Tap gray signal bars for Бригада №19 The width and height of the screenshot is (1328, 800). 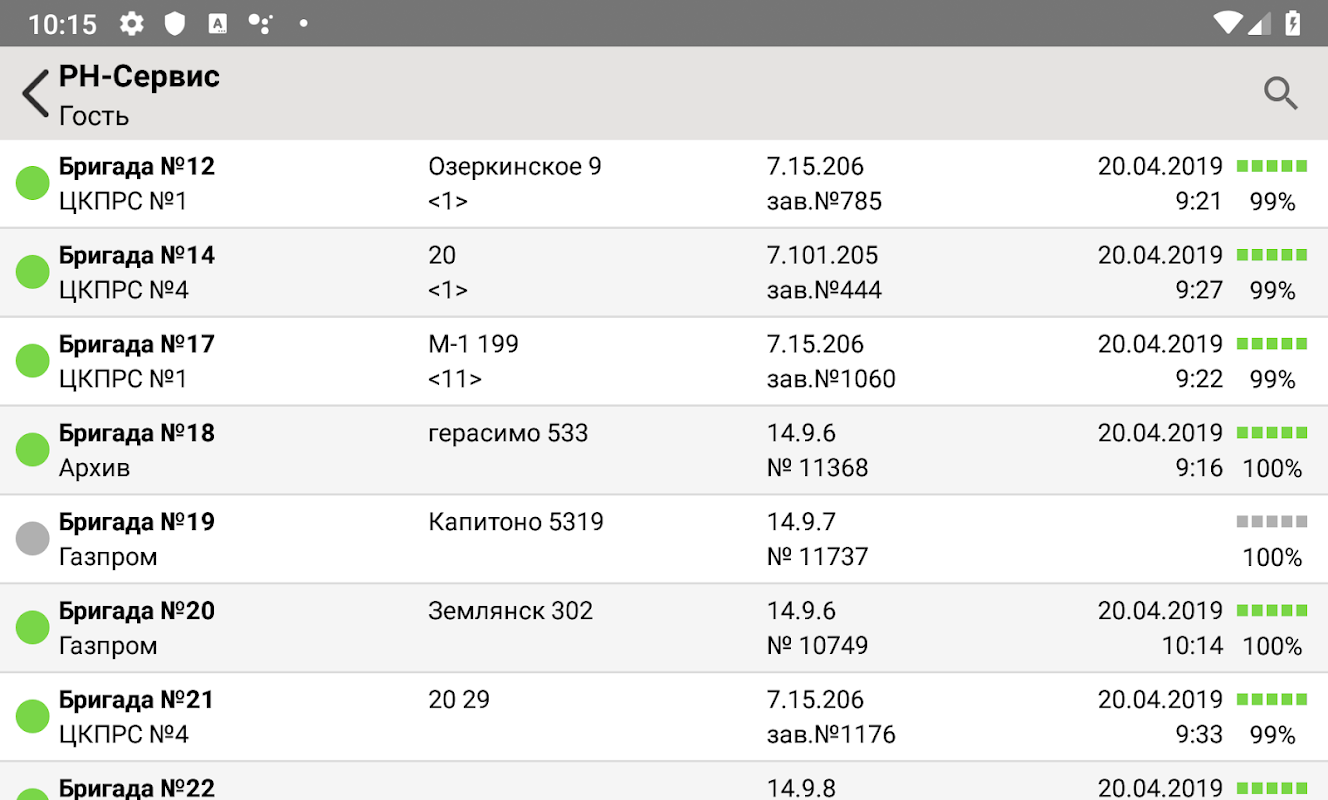pyautogui.click(x=1272, y=522)
